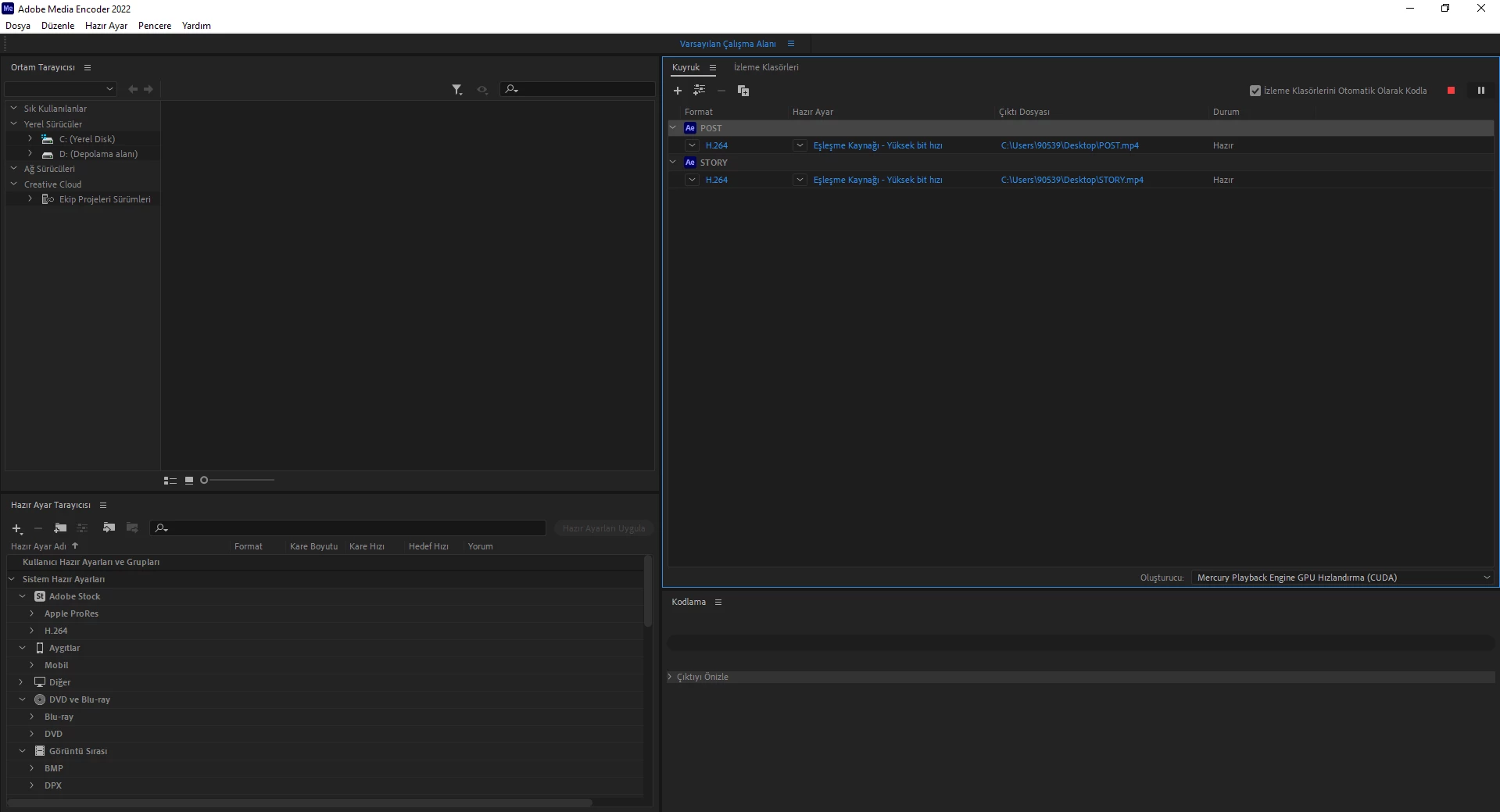Click the search field in Hazır Ayar Tarayıcısı

pyautogui.click(x=348, y=528)
